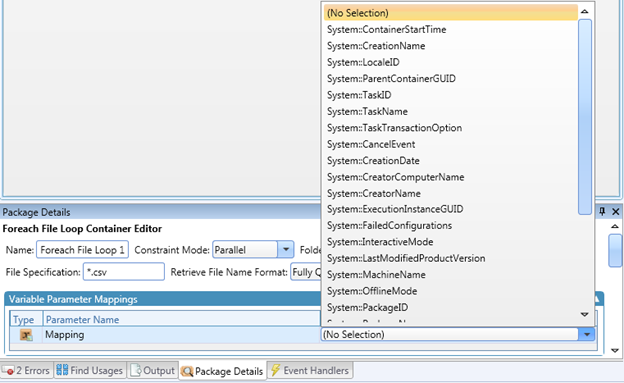Click the Errors tab red icon
The height and width of the screenshot is (383, 624).
[x=8, y=371]
